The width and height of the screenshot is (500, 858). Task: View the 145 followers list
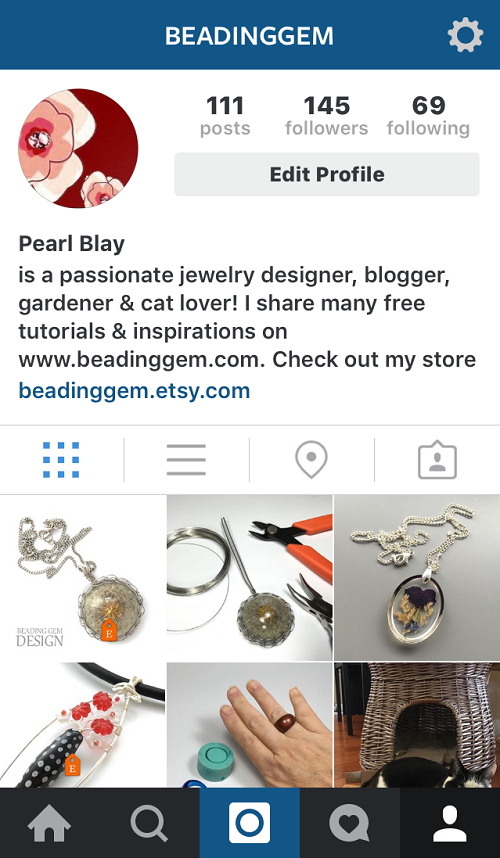[327, 115]
